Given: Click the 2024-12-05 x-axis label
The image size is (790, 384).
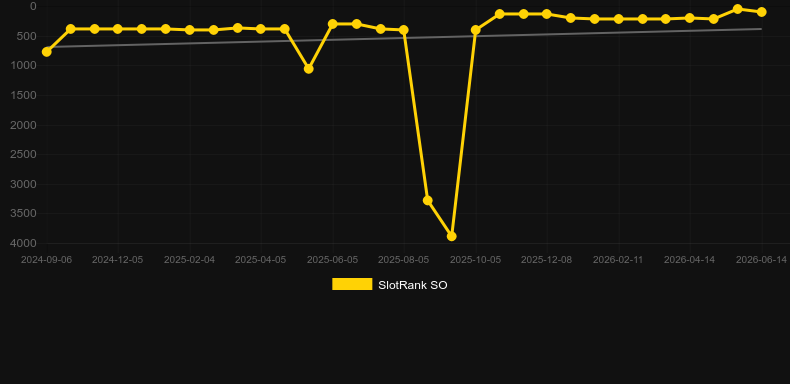Looking at the screenshot, I should 117,260.
